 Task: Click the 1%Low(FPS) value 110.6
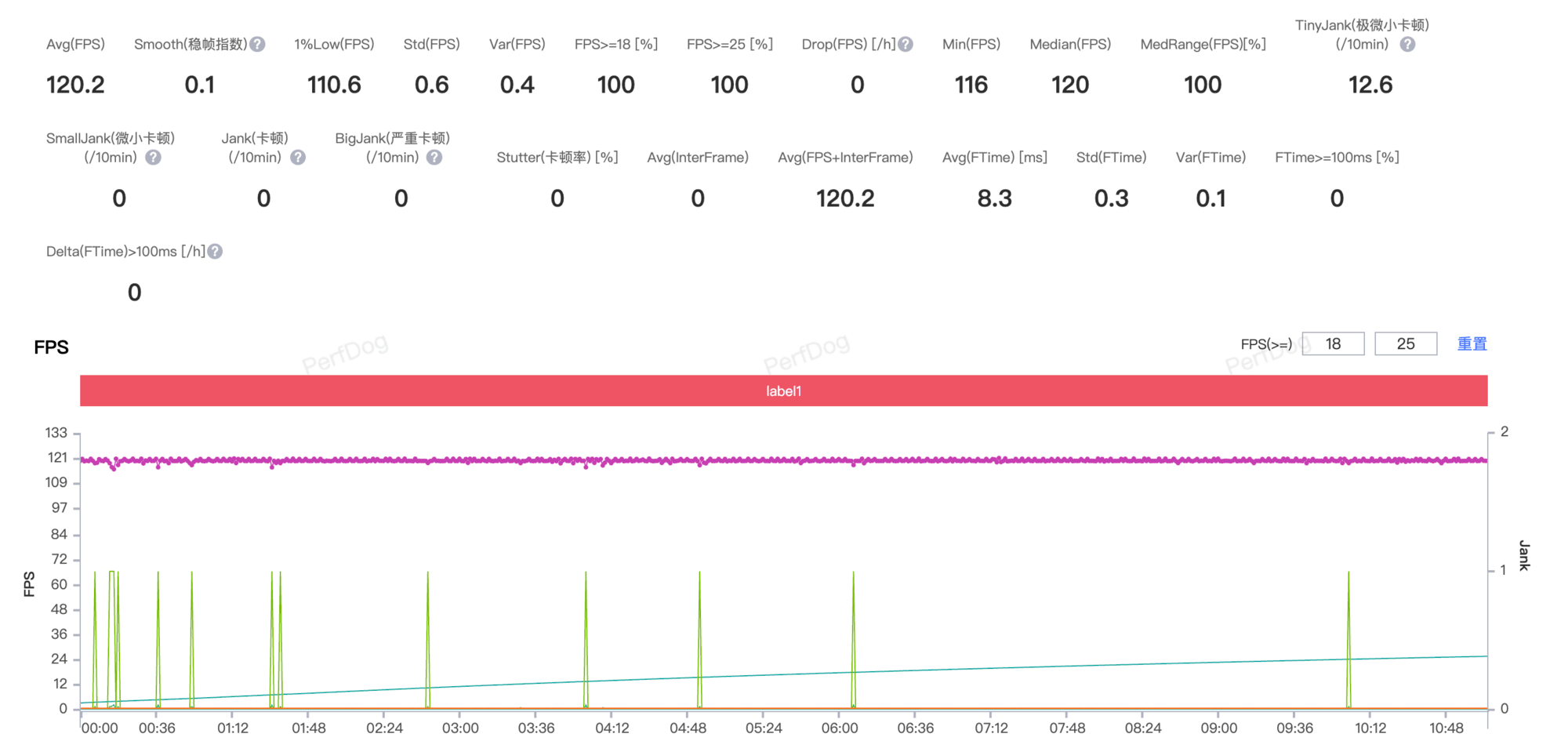coord(334,85)
